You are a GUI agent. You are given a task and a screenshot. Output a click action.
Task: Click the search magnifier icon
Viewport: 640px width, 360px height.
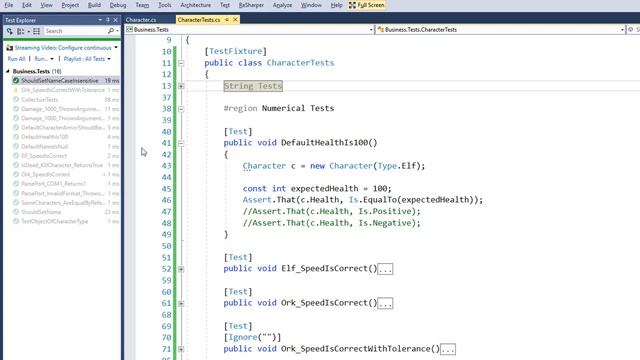coord(111,31)
